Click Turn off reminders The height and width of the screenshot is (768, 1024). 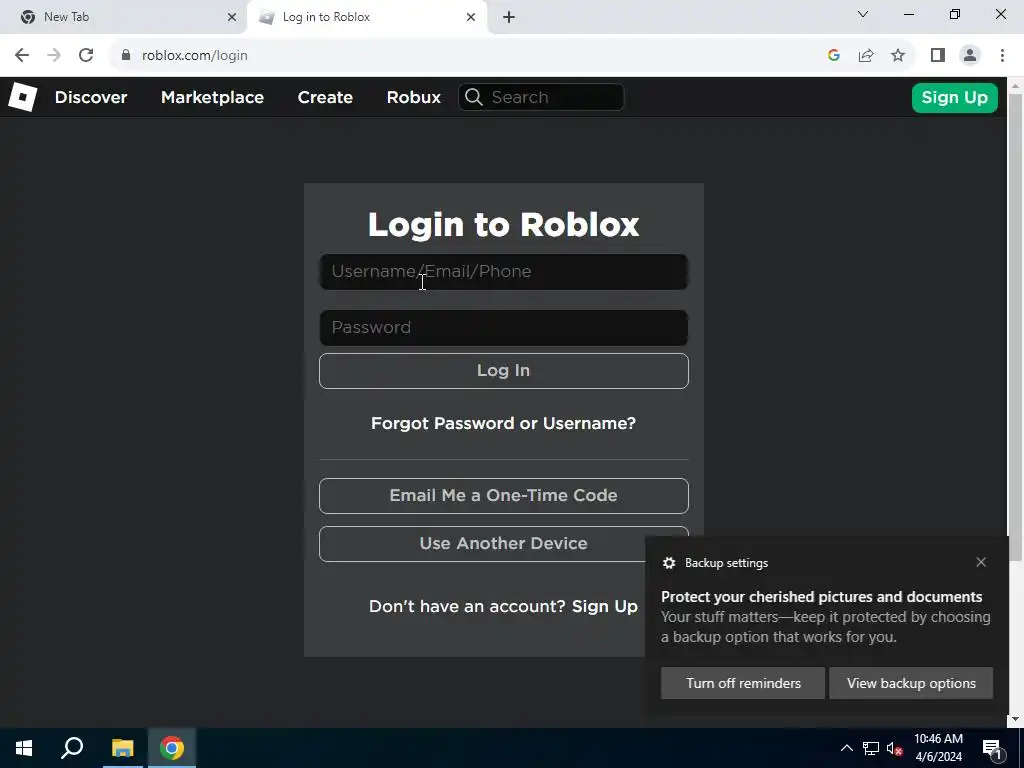tap(743, 683)
